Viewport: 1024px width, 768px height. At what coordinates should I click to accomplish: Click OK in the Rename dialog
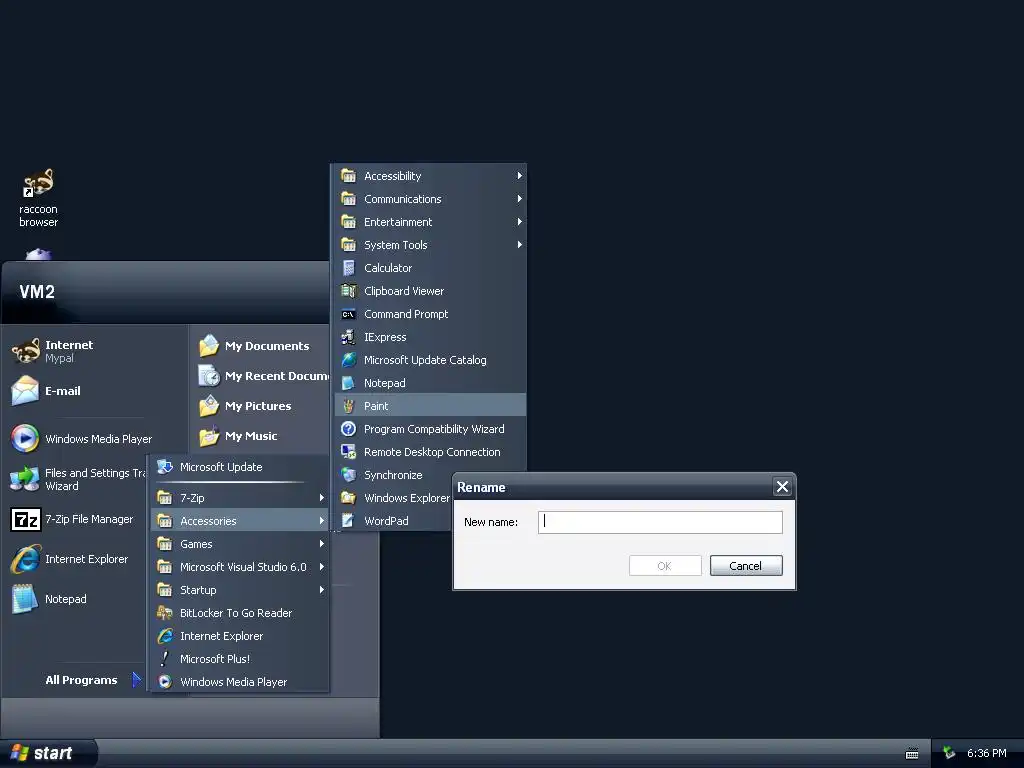pyautogui.click(x=665, y=566)
